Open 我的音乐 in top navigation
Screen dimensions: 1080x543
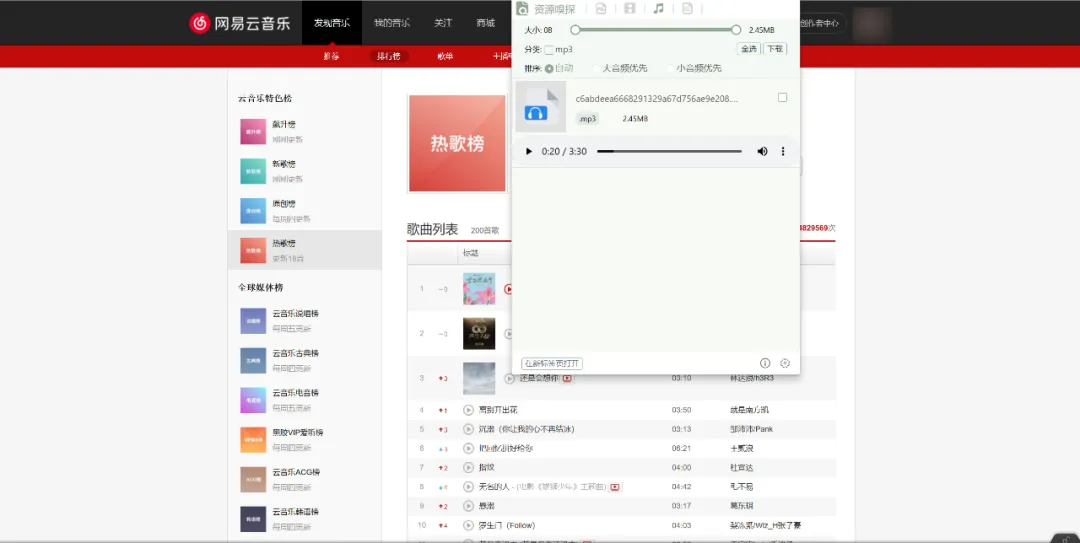click(391, 22)
